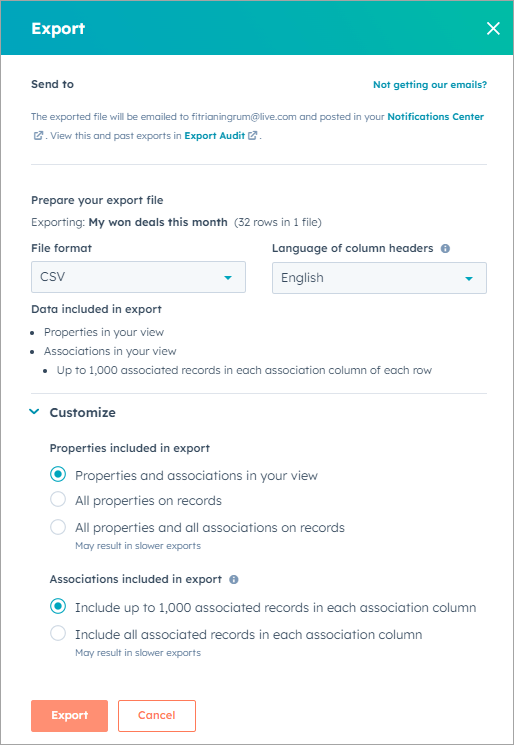Click the orange Export button
This screenshot has height=745, width=514.
click(x=69, y=716)
